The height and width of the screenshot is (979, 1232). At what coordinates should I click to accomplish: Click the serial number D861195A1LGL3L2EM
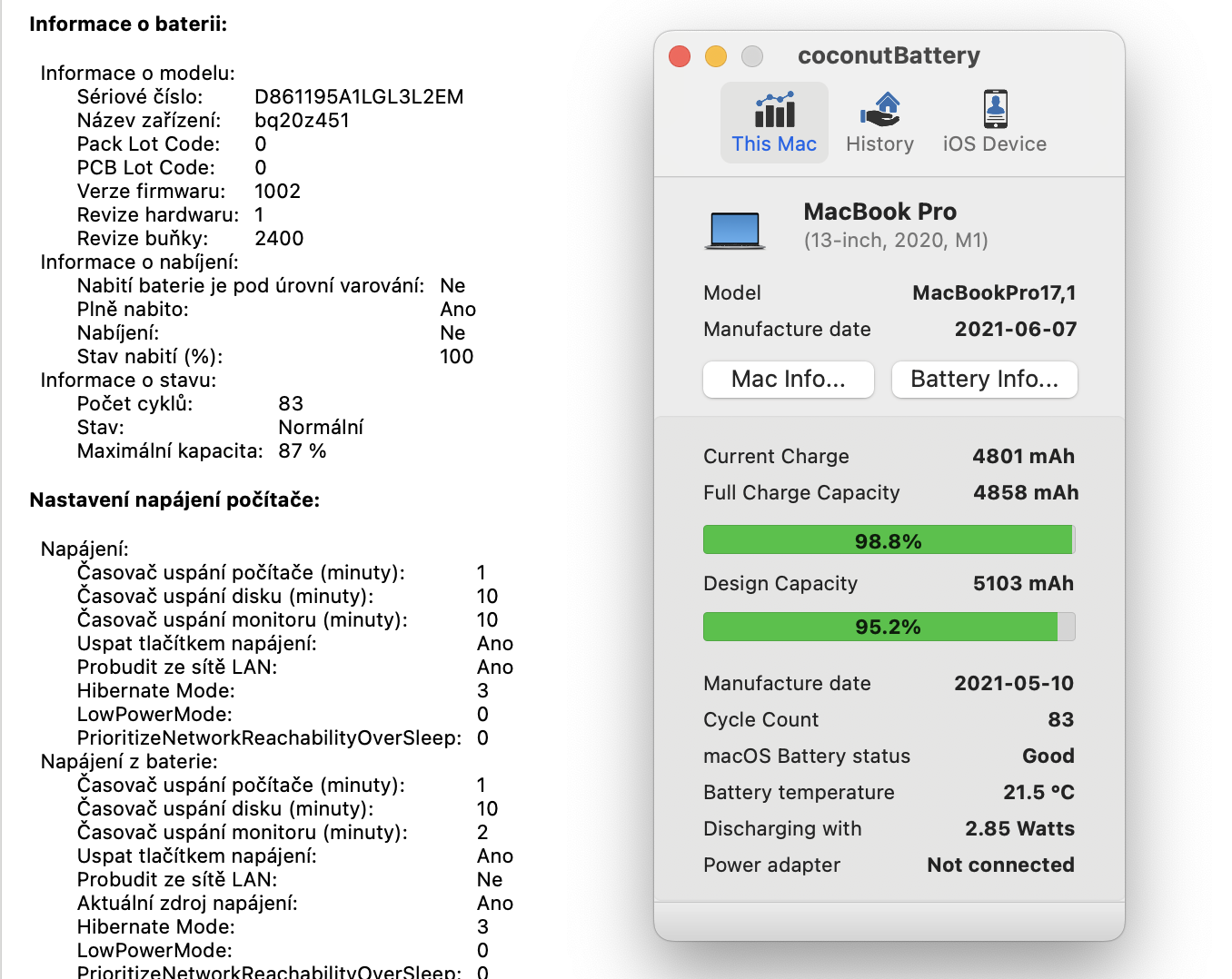pos(359,97)
